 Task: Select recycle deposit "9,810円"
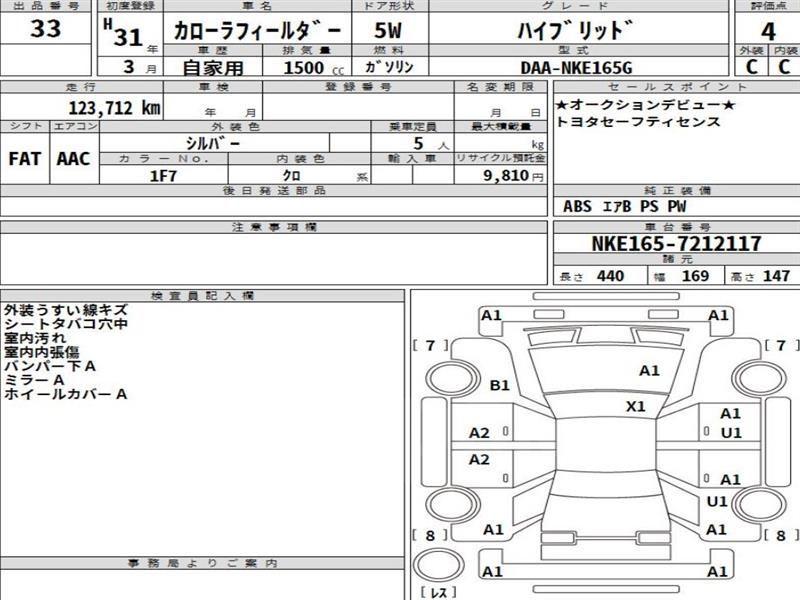point(513,176)
